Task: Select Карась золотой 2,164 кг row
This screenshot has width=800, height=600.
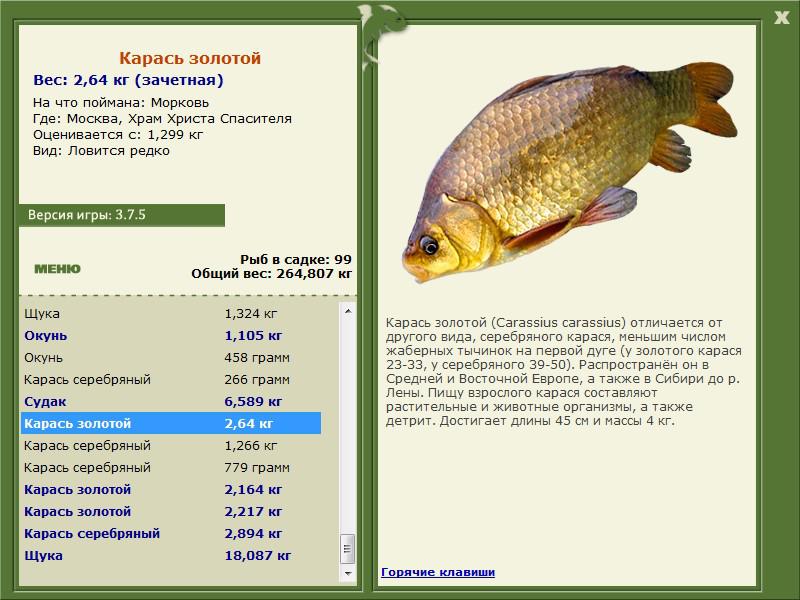Action: [171, 489]
